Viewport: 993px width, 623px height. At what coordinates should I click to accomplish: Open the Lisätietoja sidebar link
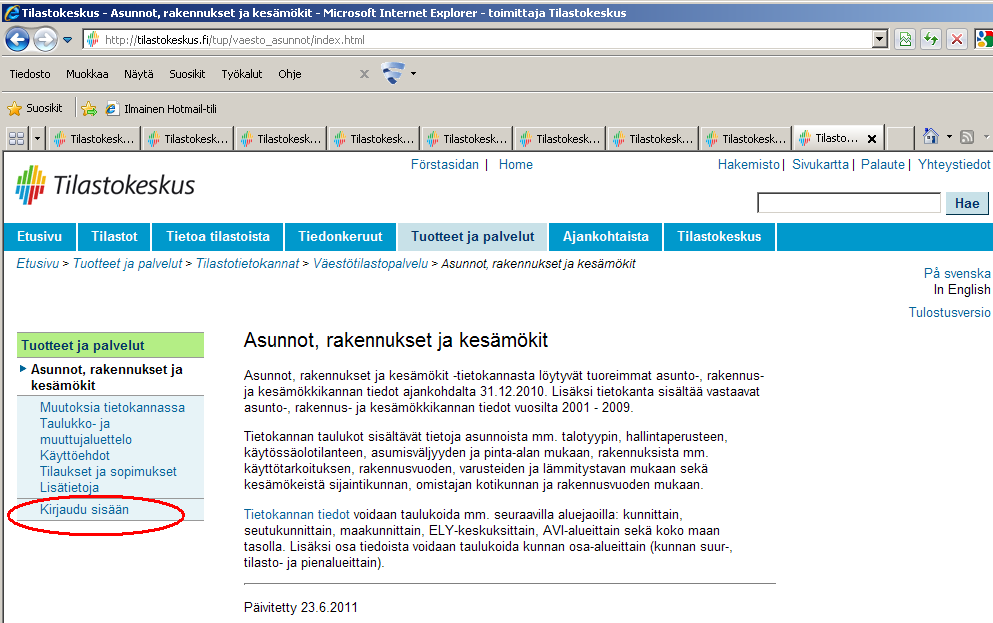(x=69, y=488)
